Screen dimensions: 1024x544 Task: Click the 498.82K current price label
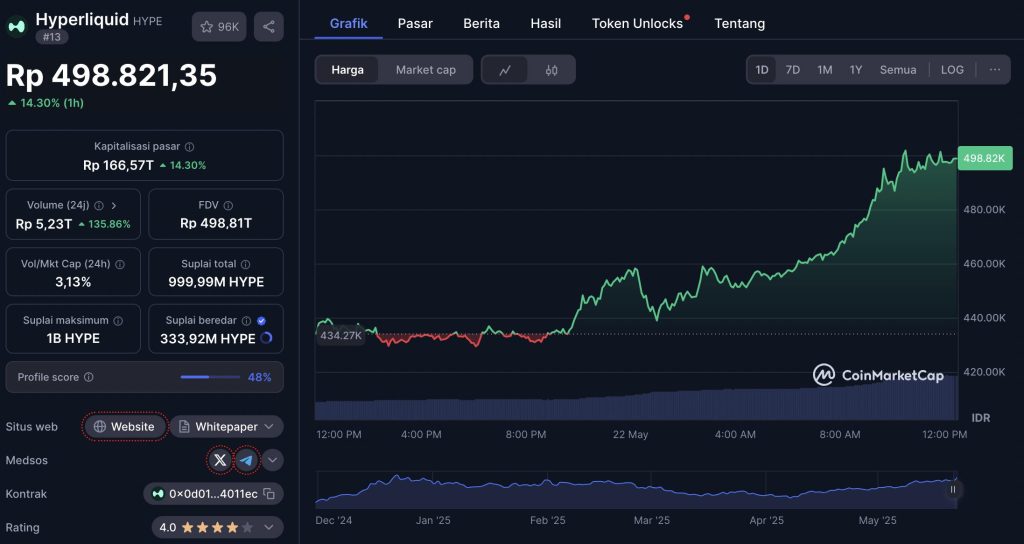click(984, 159)
